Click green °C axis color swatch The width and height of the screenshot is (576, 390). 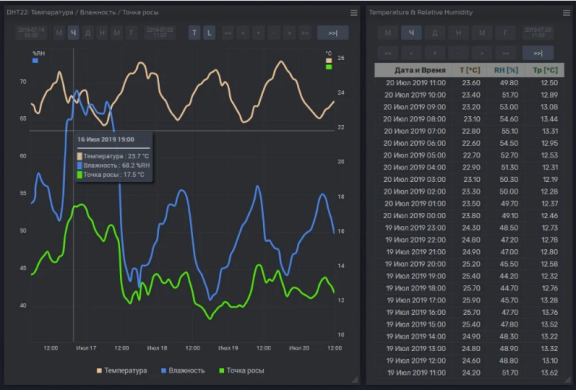(x=329, y=67)
